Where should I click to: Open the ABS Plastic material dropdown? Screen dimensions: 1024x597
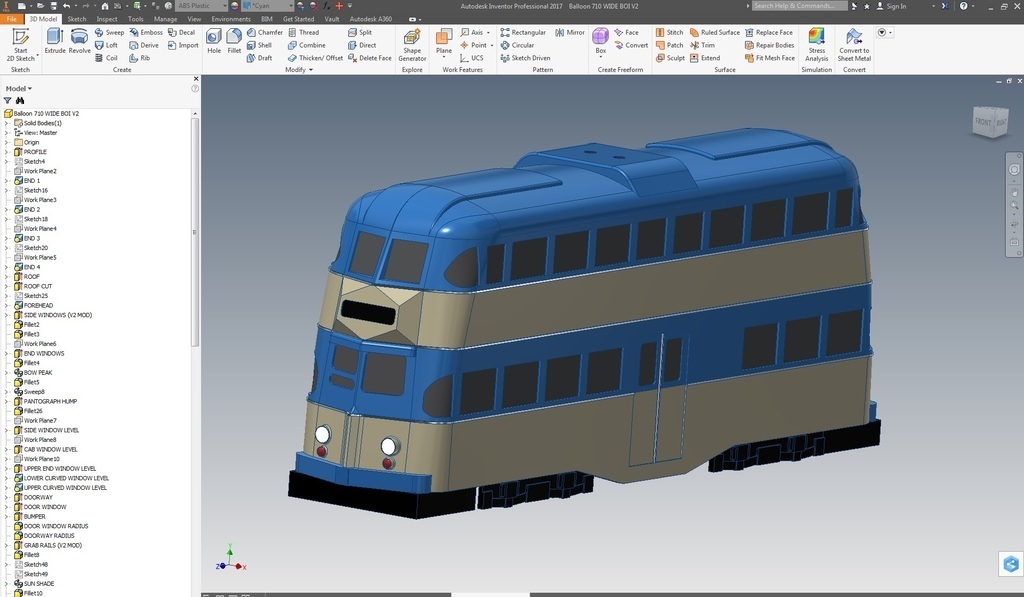pyautogui.click(x=224, y=6)
